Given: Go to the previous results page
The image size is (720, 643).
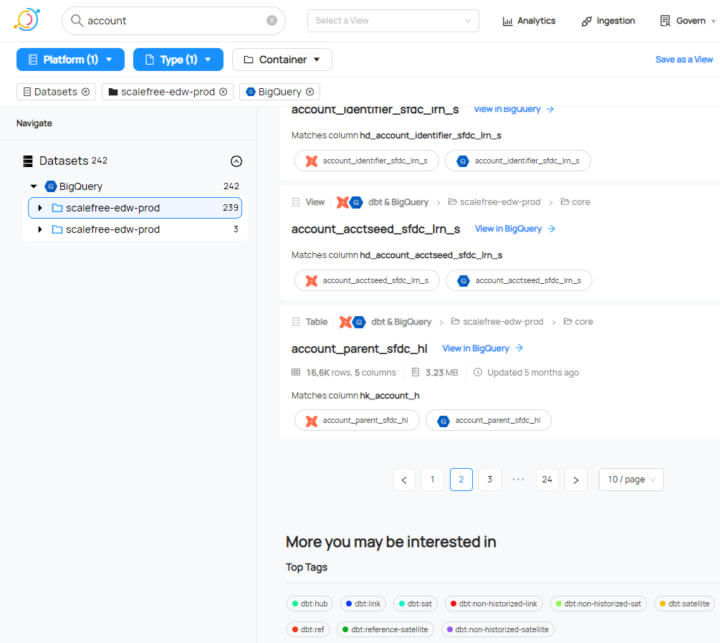Looking at the screenshot, I should coord(404,480).
